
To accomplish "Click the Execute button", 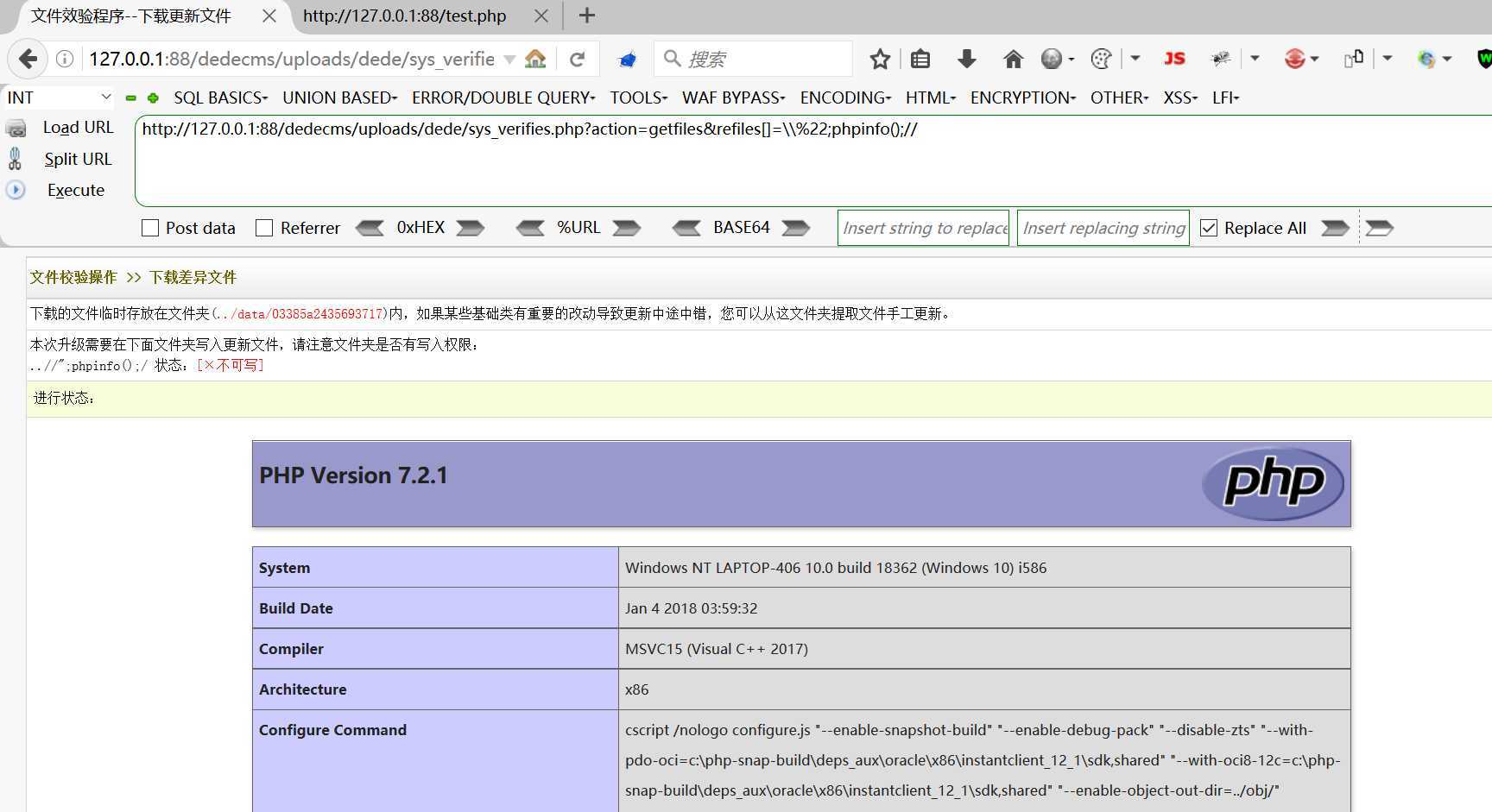I will coord(76,190).
